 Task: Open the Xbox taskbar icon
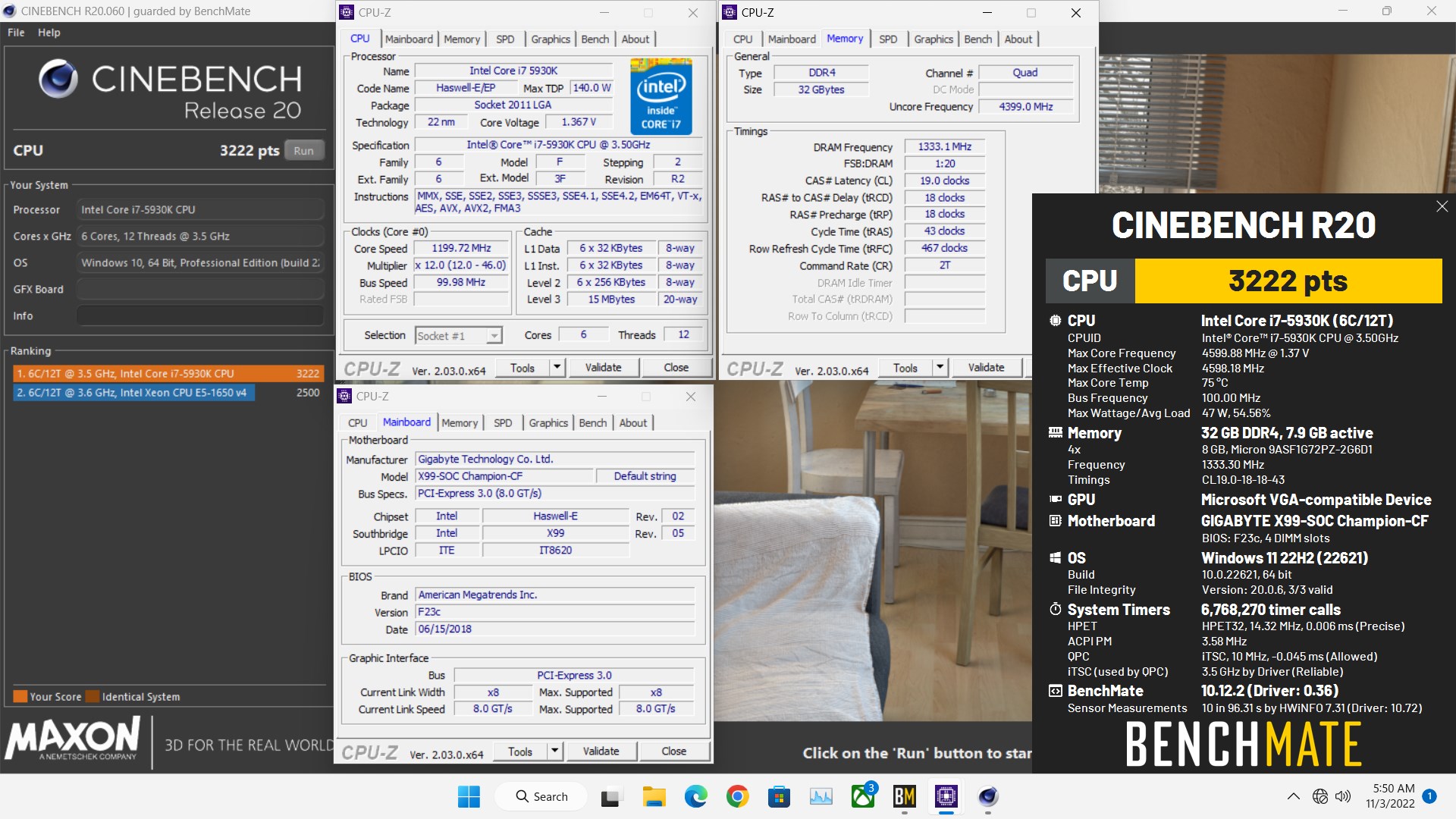863,796
